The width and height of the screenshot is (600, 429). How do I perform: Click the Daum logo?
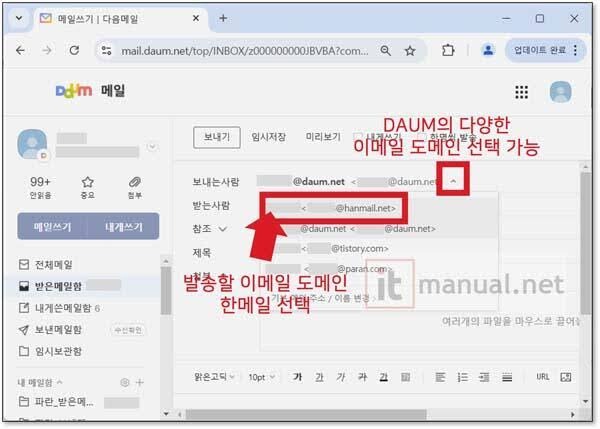tap(74, 91)
